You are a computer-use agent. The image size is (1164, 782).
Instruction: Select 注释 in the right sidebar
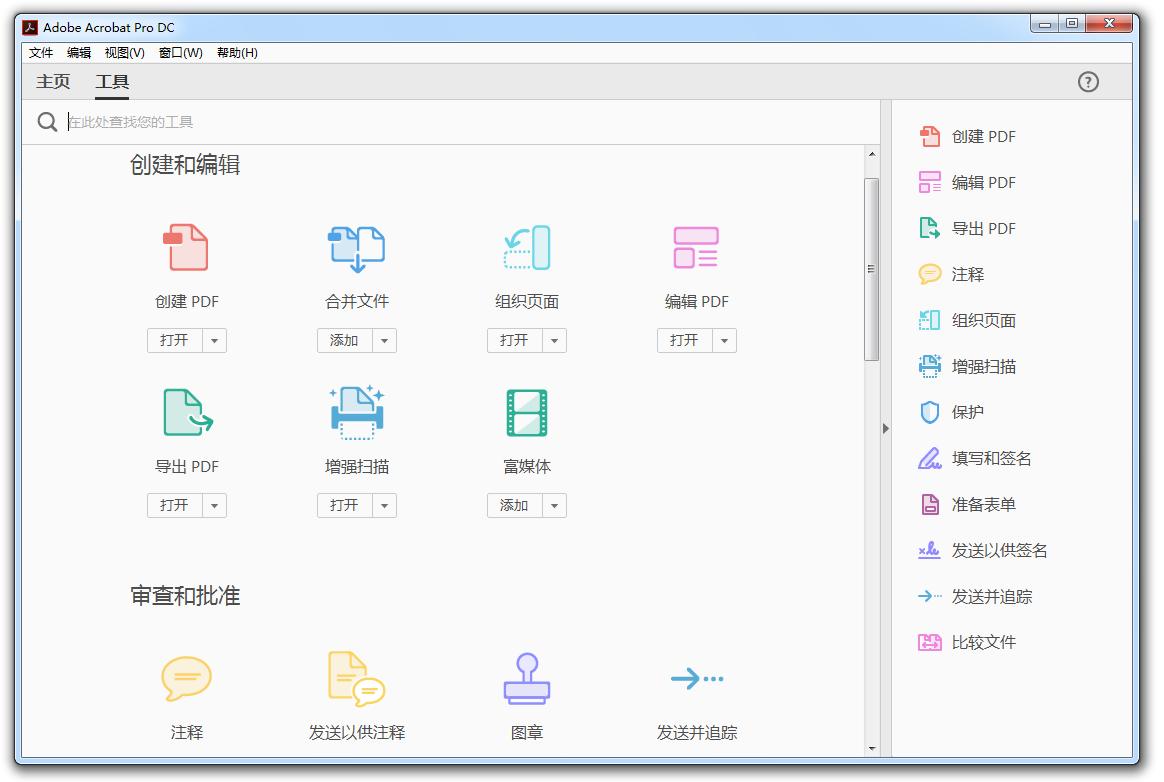pyautogui.click(x=952, y=275)
